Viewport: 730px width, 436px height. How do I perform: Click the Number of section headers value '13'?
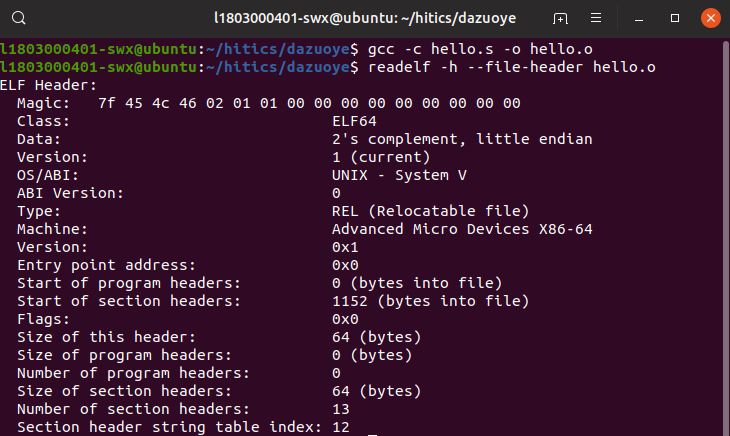point(341,409)
